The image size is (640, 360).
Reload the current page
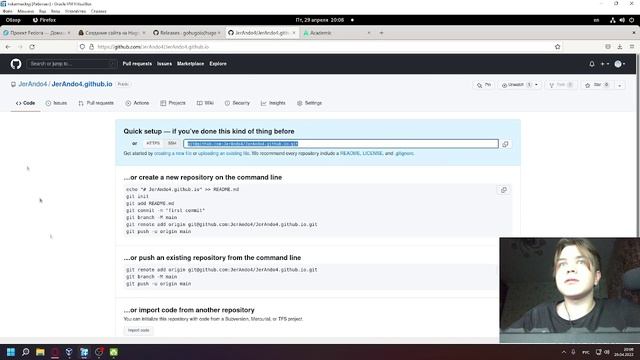pos(32,47)
